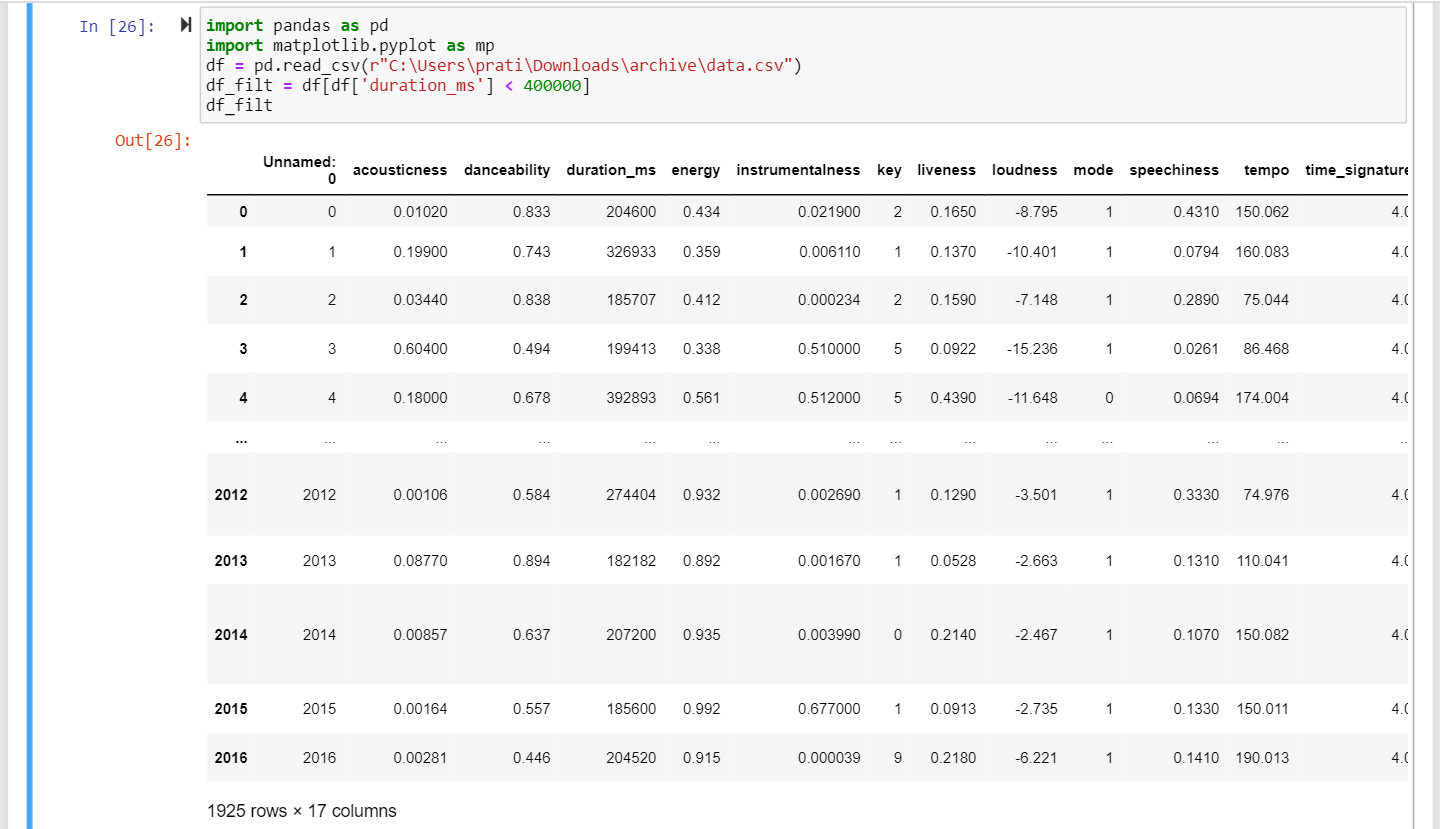Viewport: 1440px width, 829px height.
Task: Click liveness value 0.0528
Action: point(953,561)
